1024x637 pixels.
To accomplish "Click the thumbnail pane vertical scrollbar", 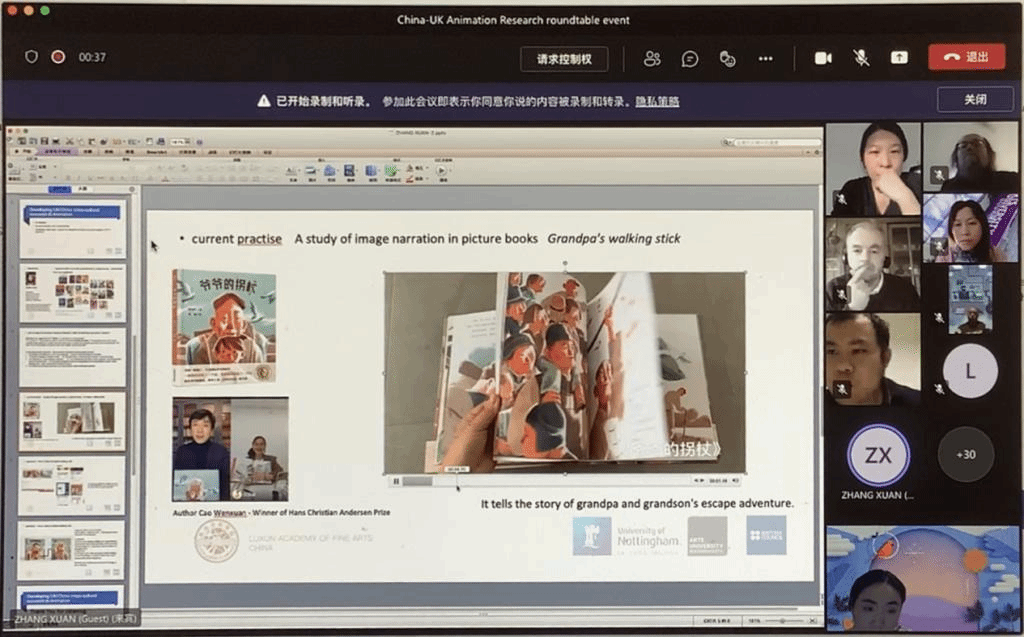I will [x=134, y=405].
